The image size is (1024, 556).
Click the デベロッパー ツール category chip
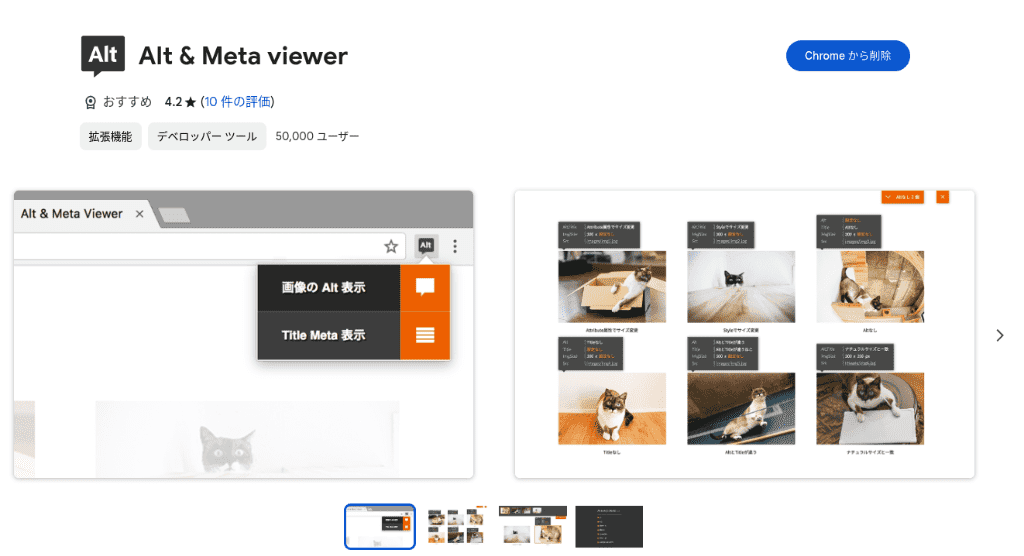pos(207,136)
